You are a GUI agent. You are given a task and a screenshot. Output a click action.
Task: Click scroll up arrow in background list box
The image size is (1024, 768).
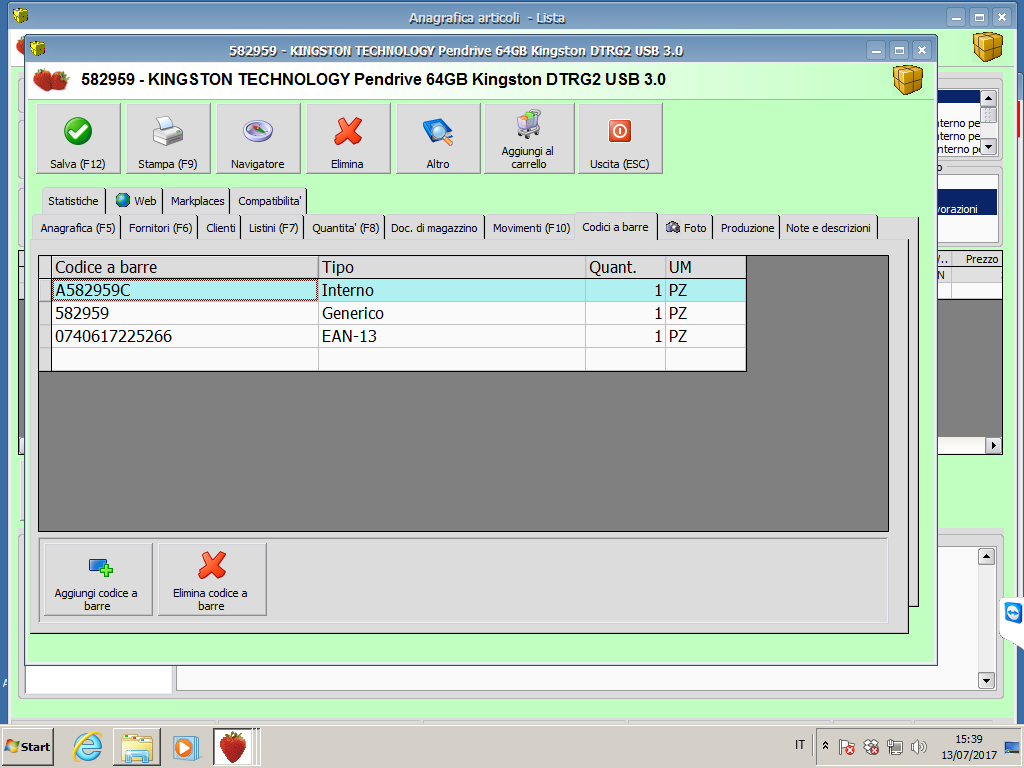989,99
